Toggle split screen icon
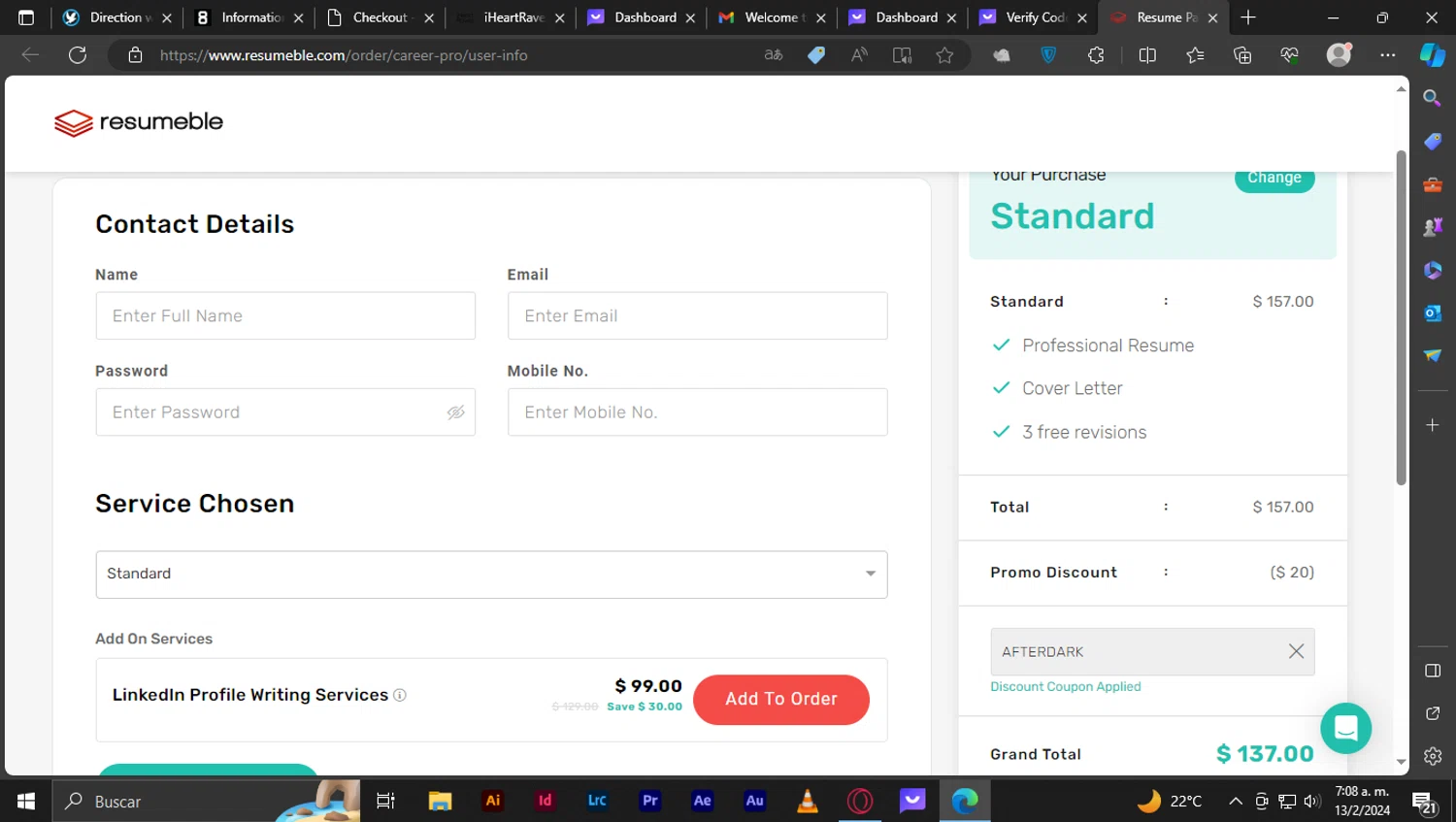The width and height of the screenshot is (1456, 822). [x=1147, y=55]
